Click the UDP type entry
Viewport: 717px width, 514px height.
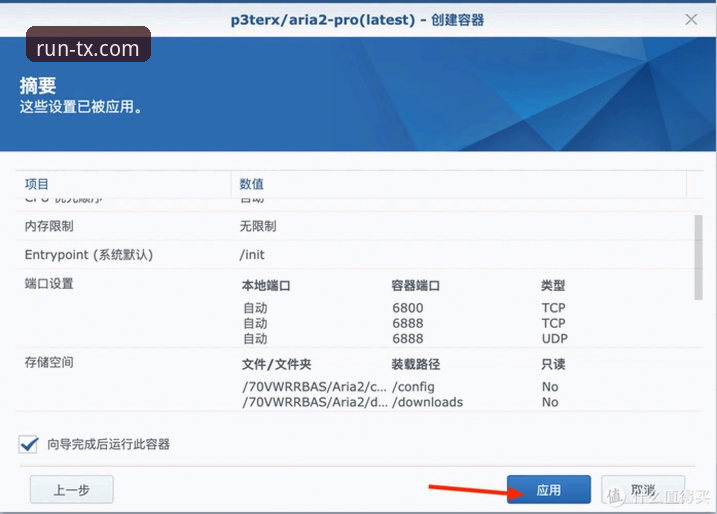coord(554,338)
